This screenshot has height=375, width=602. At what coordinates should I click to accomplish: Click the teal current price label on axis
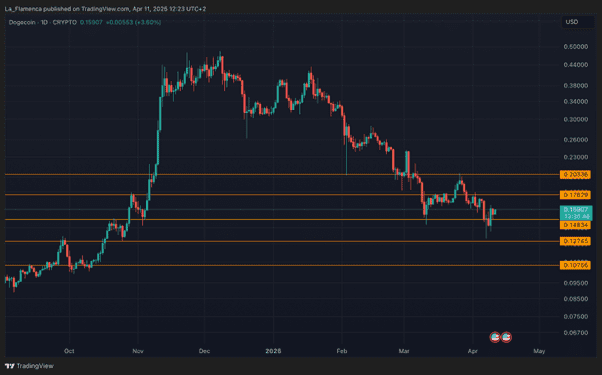pos(576,213)
